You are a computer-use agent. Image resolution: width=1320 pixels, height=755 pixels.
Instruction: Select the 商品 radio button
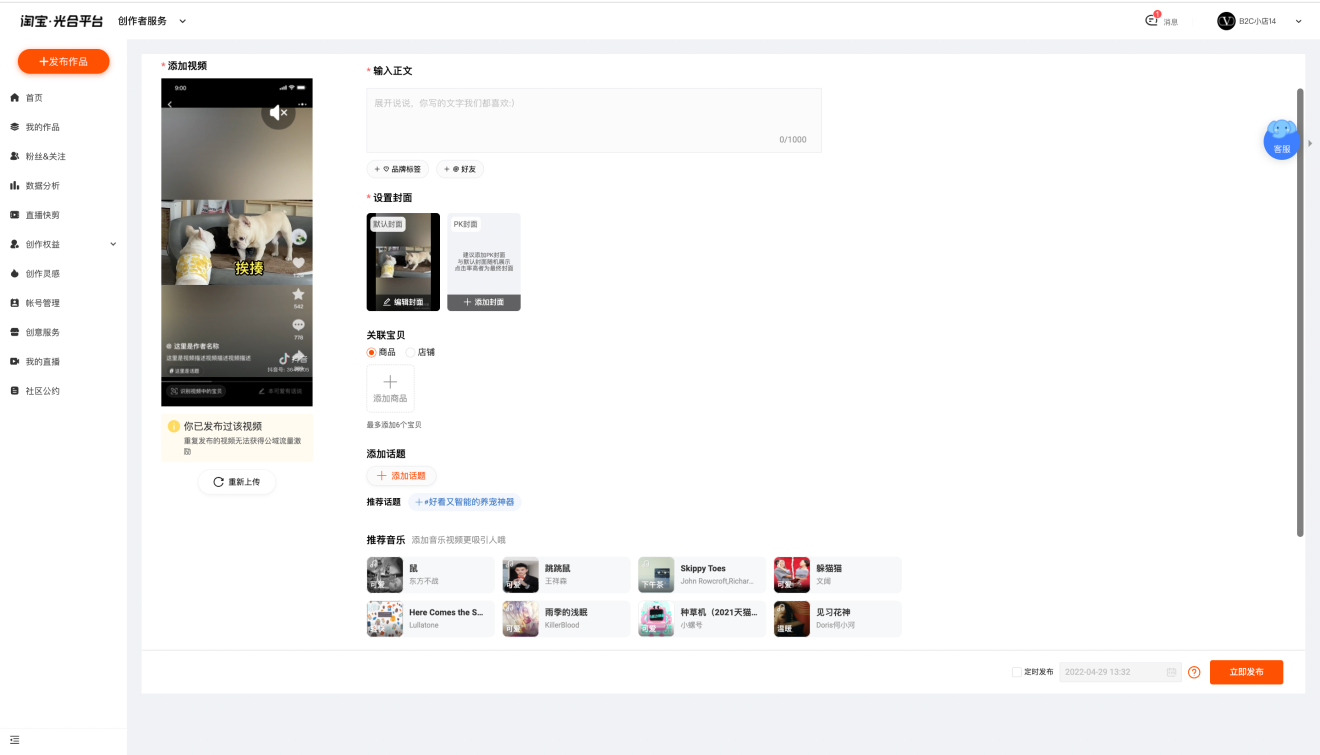372,352
